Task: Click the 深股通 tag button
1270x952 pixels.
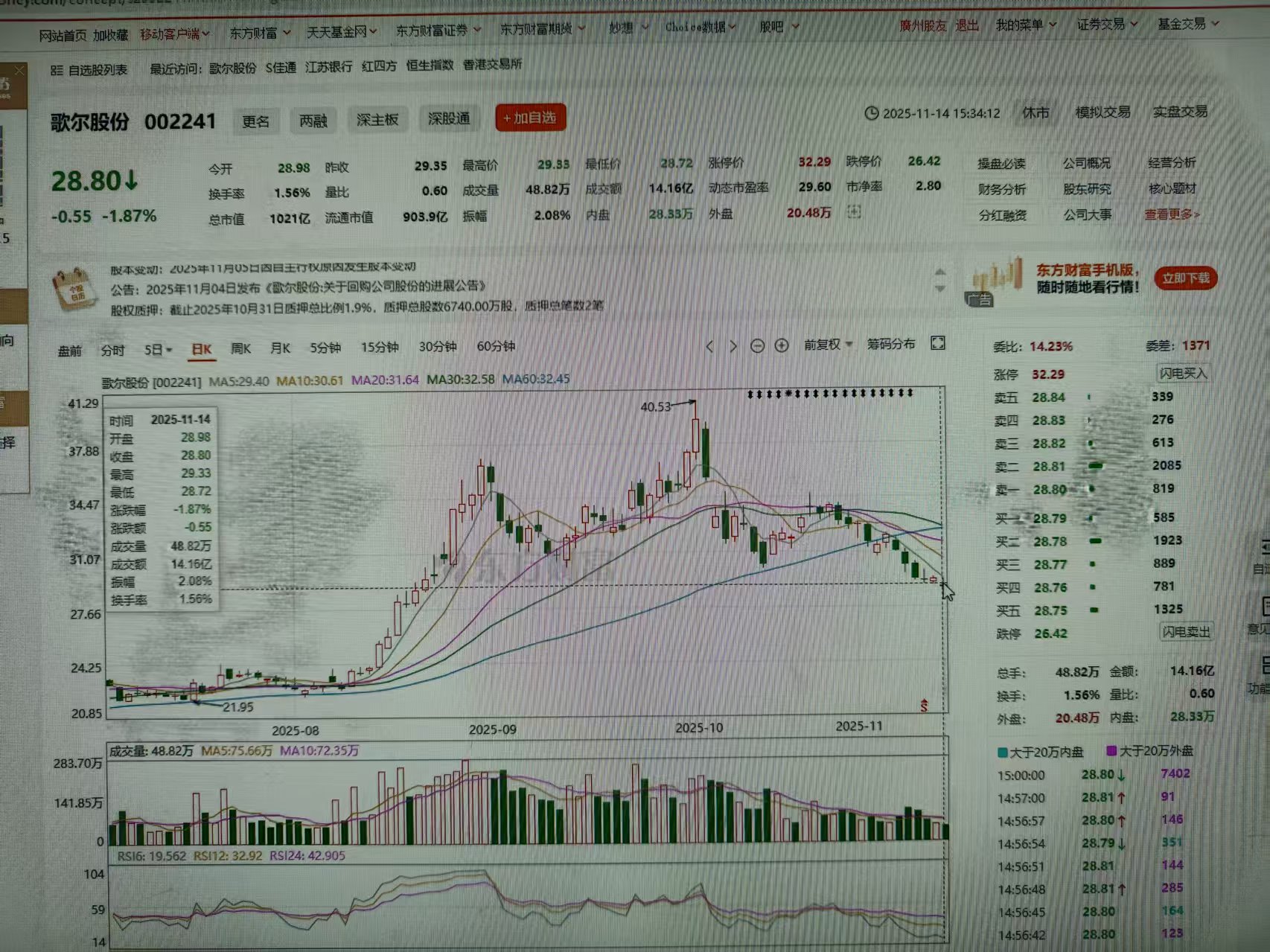Action: (449, 118)
